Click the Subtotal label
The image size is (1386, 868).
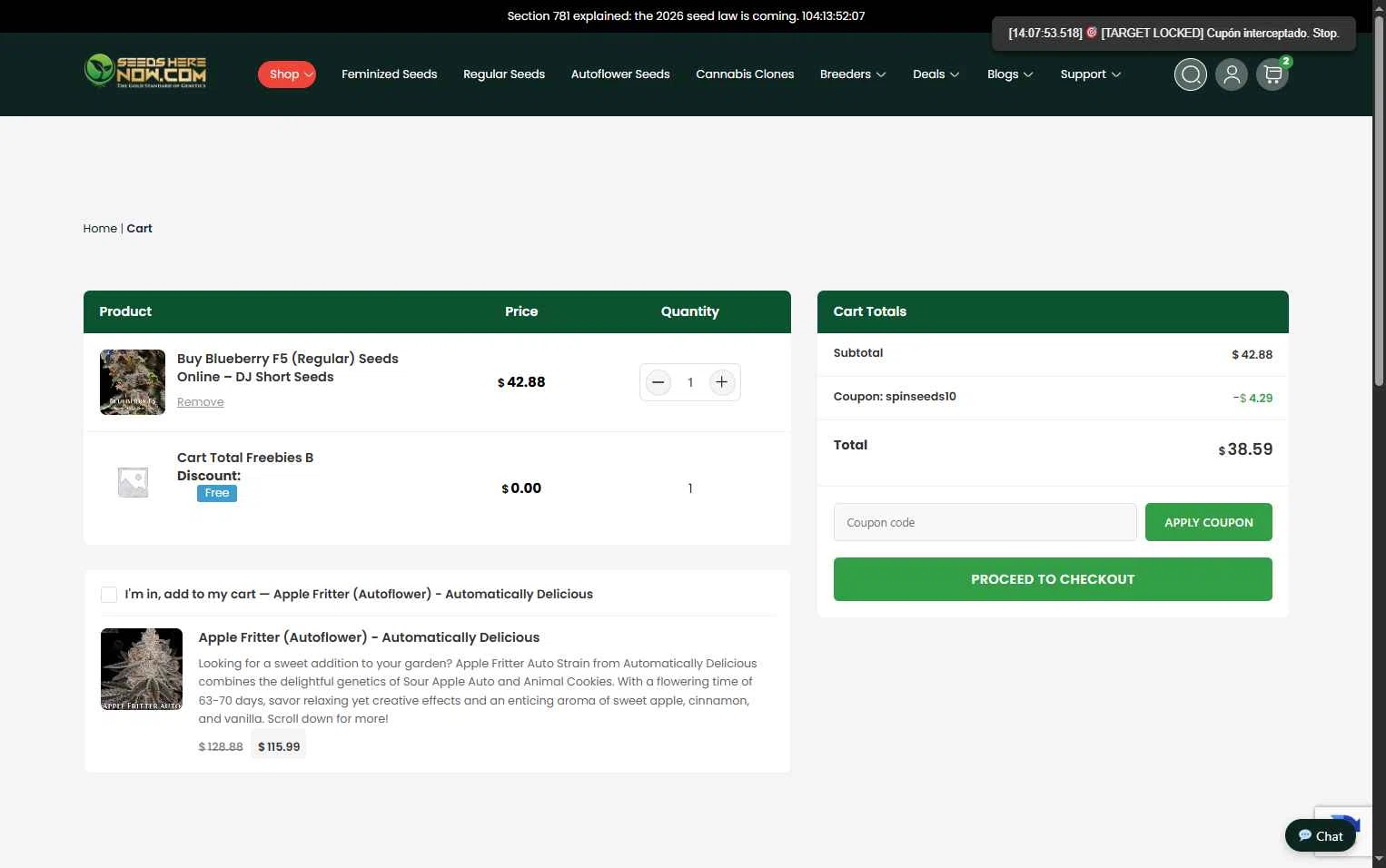(x=858, y=353)
